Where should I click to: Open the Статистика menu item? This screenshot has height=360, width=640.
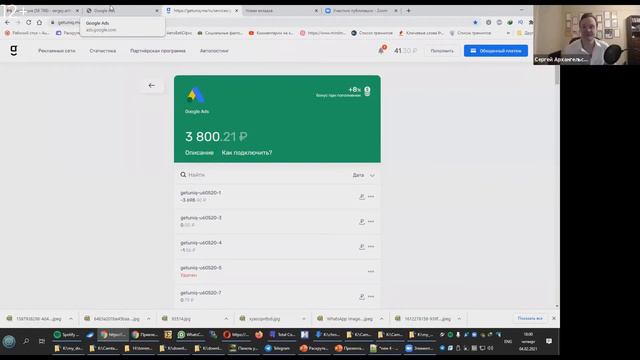(103, 51)
